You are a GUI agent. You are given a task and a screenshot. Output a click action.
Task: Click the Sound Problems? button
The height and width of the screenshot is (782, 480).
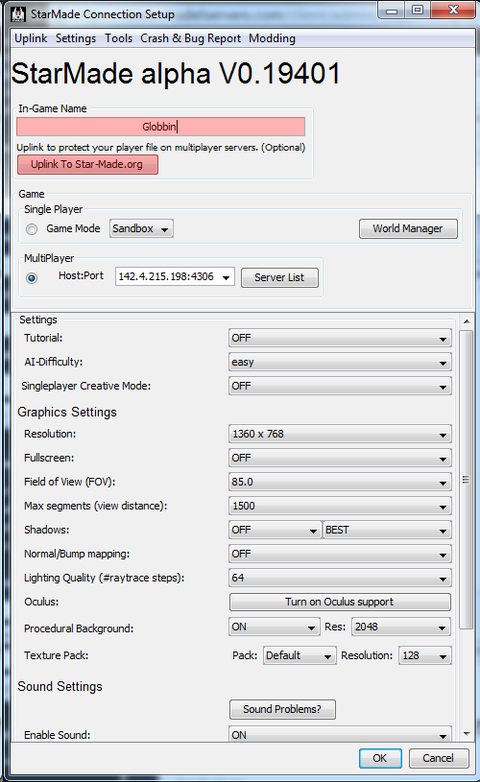click(x=282, y=709)
